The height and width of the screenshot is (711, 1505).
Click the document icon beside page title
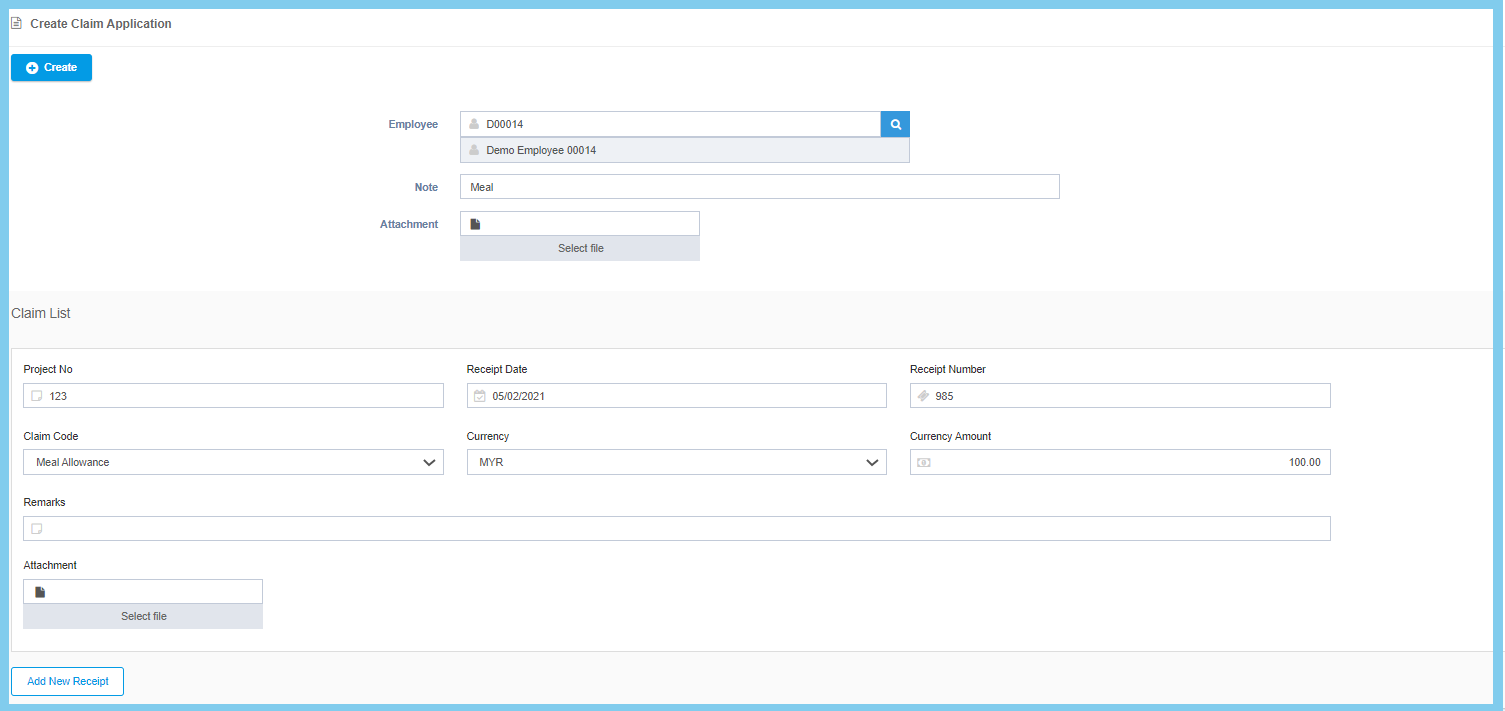pyautogui.click(x=16, y=23)
